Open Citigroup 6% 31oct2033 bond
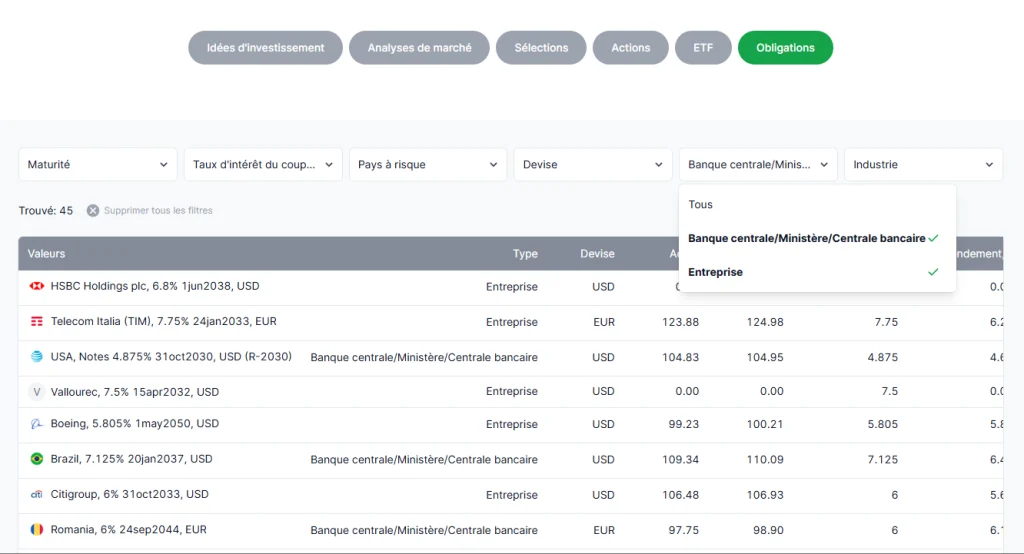This screenshot has height=554, width=1024. (129, 495)
